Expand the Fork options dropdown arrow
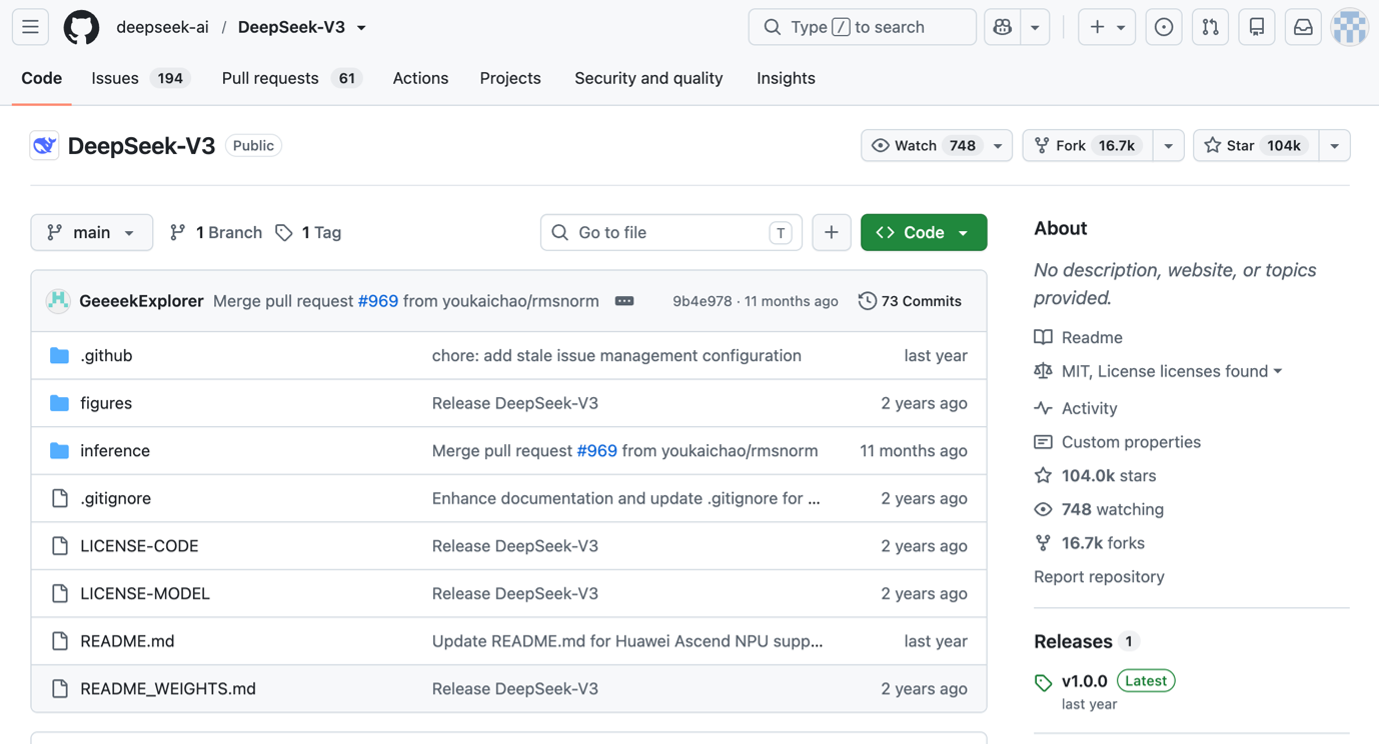 (1168, 145)
